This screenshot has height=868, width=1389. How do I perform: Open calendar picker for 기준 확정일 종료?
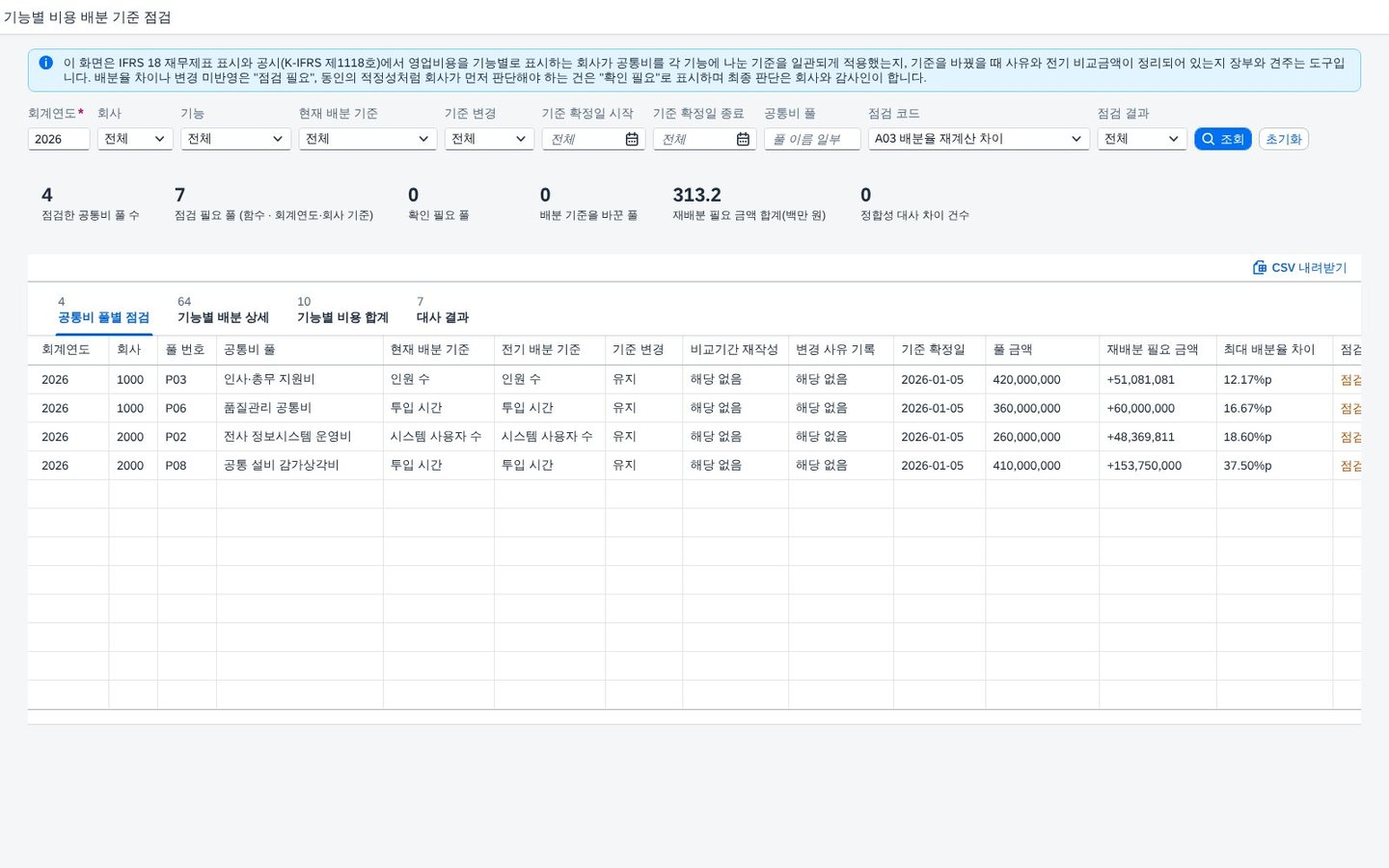pos(743,139)
